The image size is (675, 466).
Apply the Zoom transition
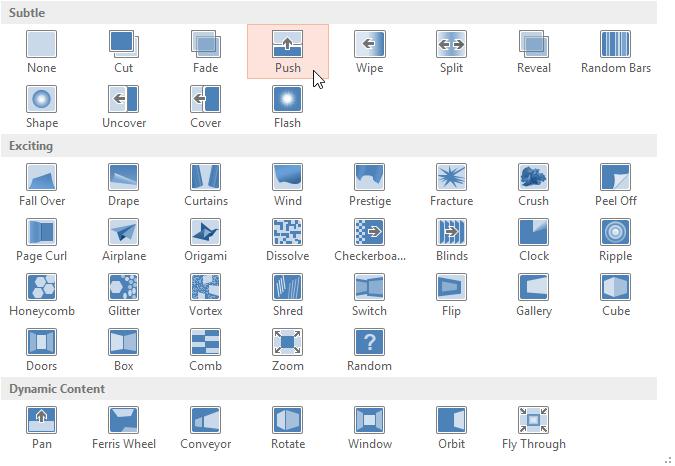[288, 350]
